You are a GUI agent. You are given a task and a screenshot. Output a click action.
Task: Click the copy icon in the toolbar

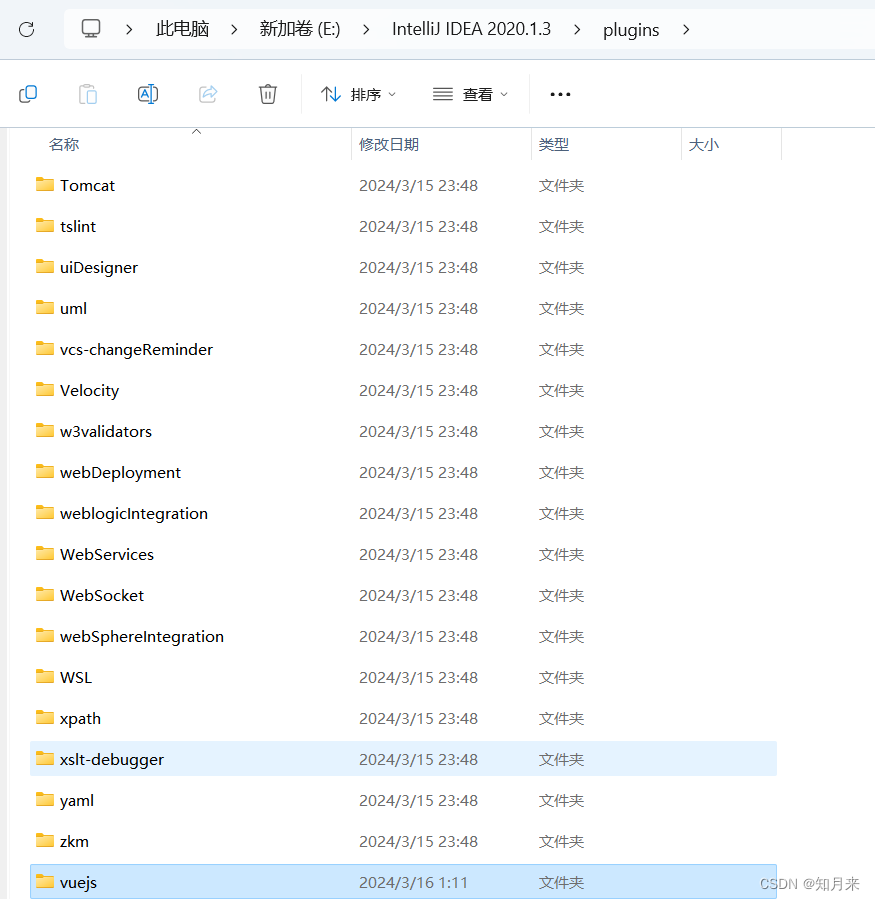tap(28, 94)
